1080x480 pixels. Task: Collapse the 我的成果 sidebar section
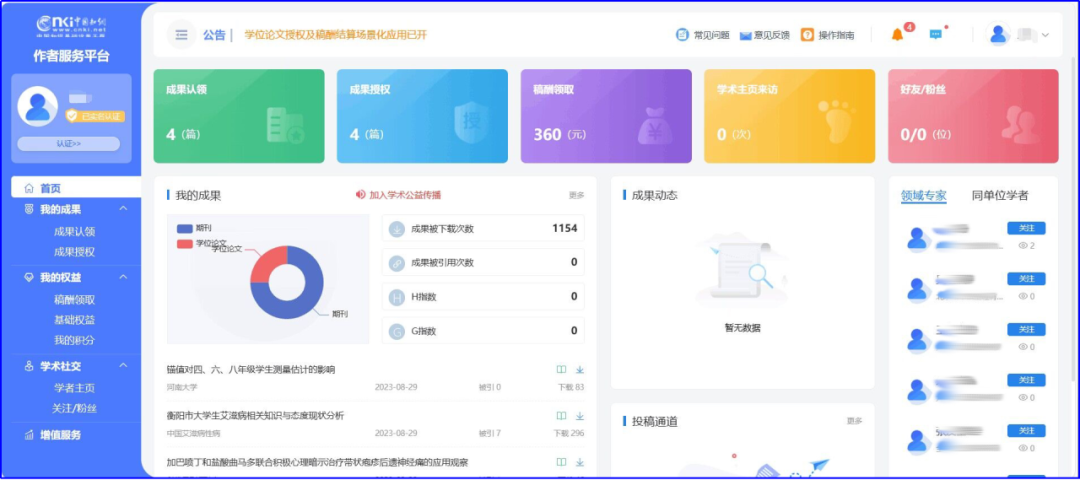[x=123, y=209]
